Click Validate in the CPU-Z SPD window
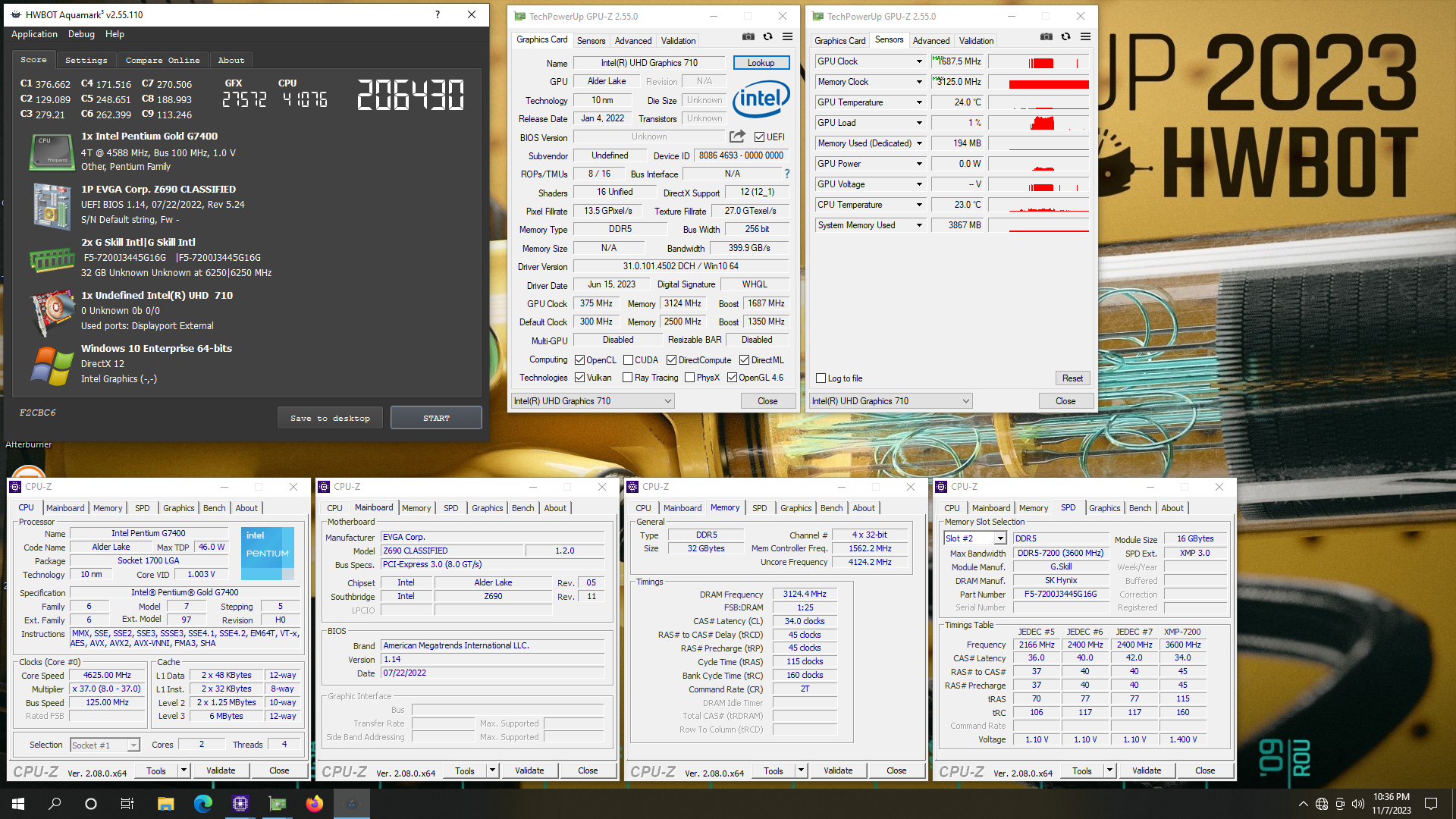The width and height of the screenshot is (1456, 819). click(1147, 770)
